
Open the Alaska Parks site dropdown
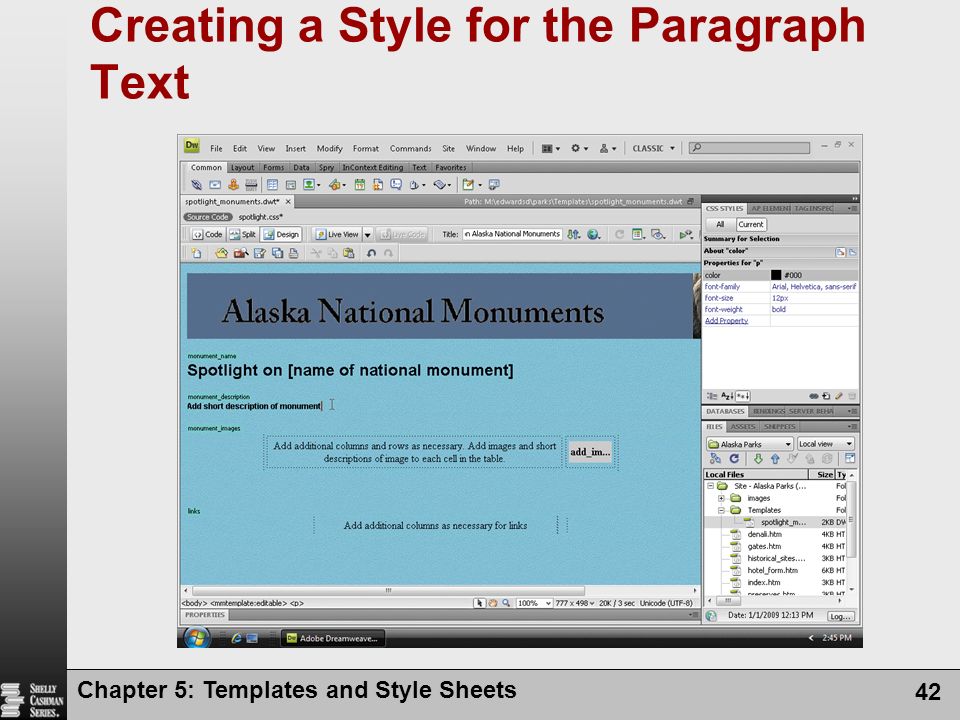pos(750,444)
